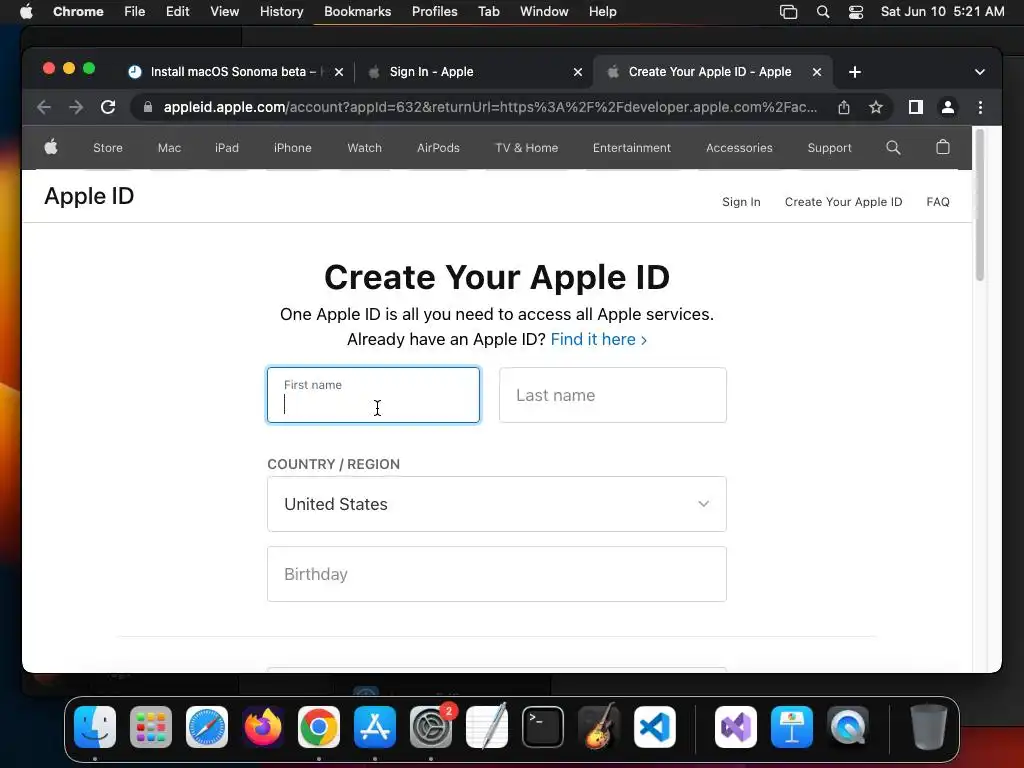Open the Window menu
Screen dimensions: 1024x768
click(x=544, y=12)
